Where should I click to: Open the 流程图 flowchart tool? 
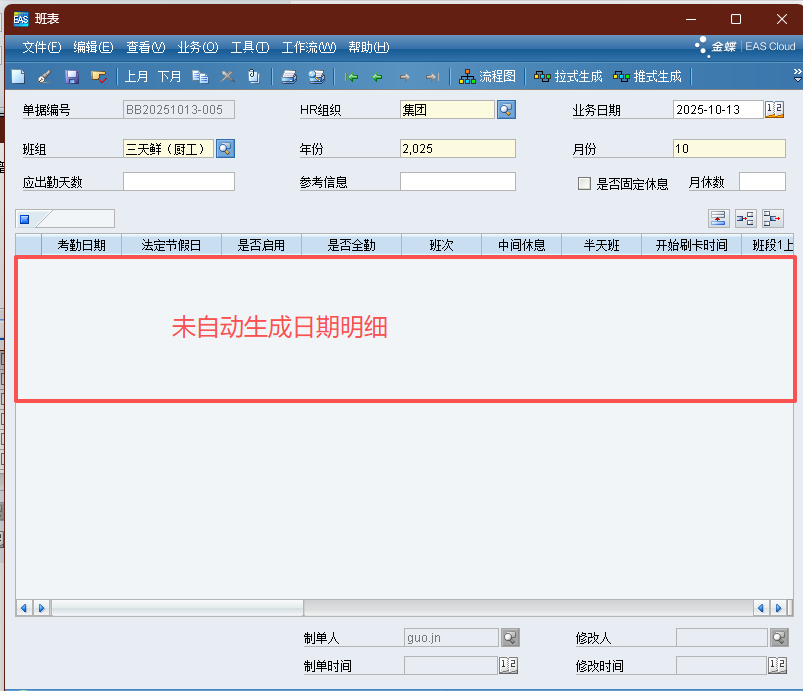(488, 76)
